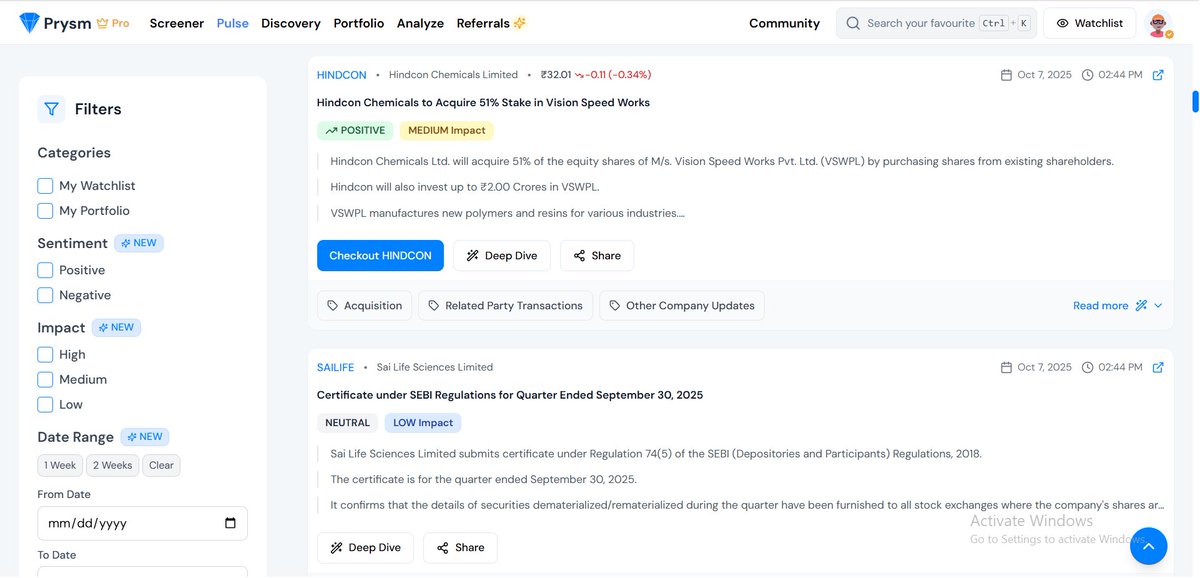Click the SEBI Regulations certificate headline
This screenshot has width=1200, height=578.
pyautogui.click(x=510, y=395)
